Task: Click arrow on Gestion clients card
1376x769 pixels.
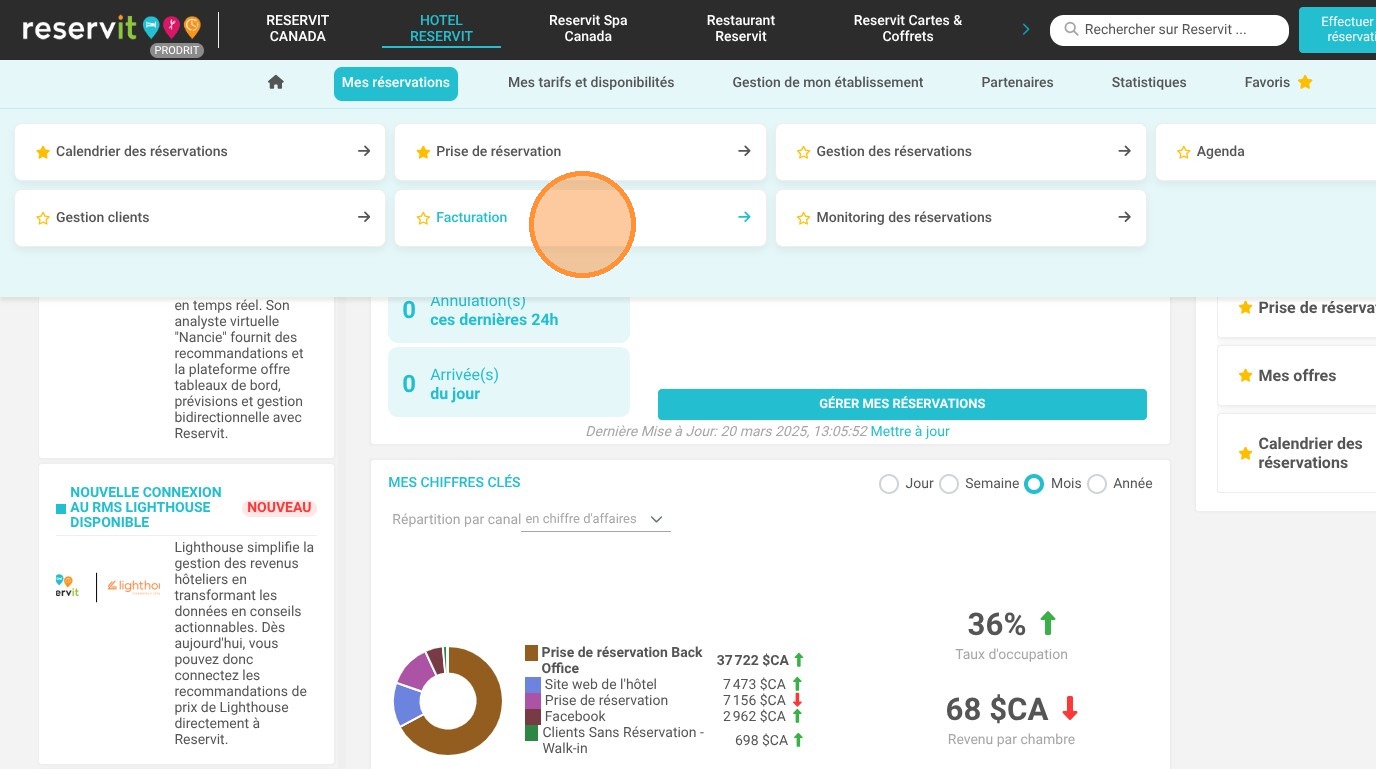Action: [x=364, y=217]
